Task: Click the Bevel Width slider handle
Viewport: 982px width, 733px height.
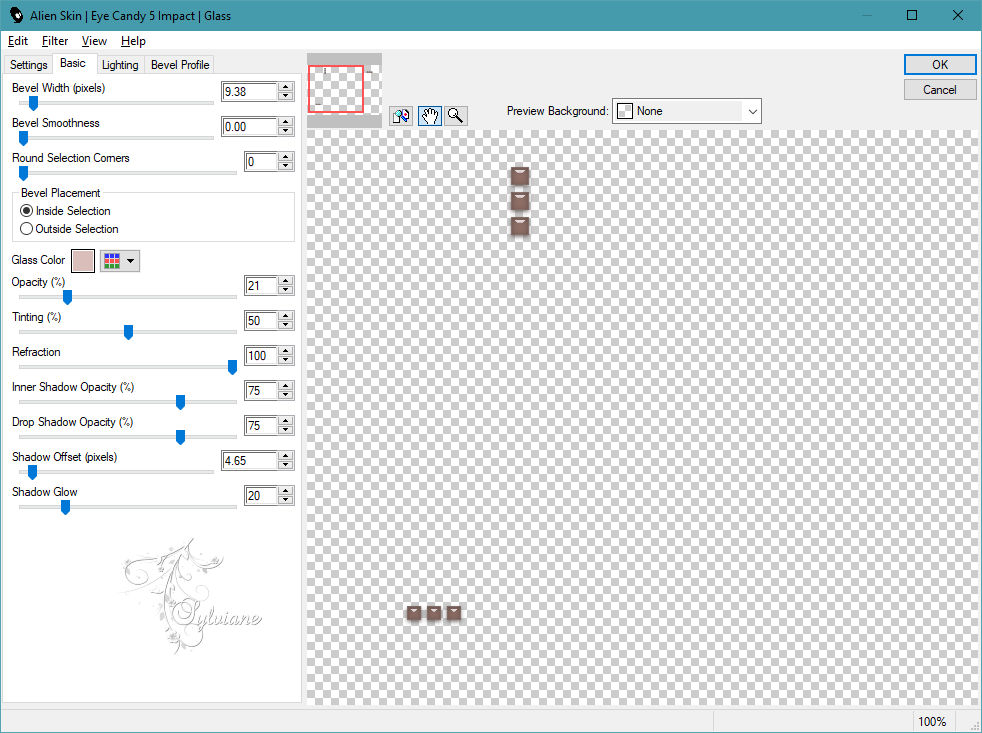Action: [33, 103]
